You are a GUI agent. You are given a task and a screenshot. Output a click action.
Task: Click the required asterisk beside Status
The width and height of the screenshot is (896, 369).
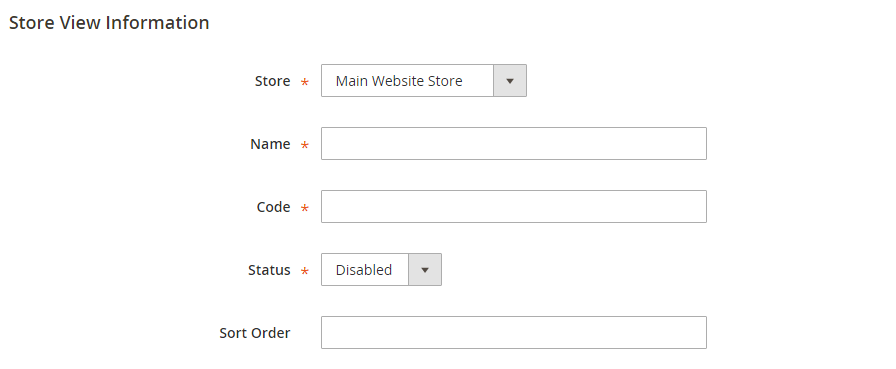click(x=305, y=271)
